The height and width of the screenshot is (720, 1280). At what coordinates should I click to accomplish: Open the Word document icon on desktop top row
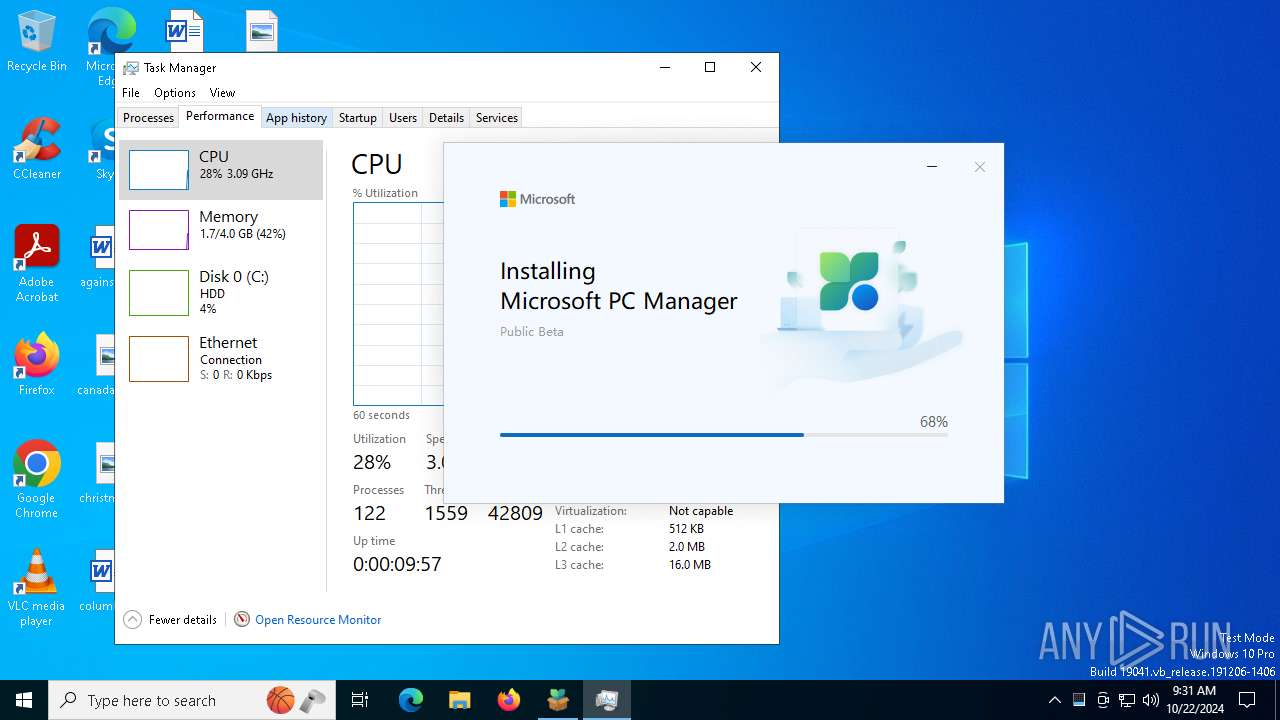pos(184,31)
